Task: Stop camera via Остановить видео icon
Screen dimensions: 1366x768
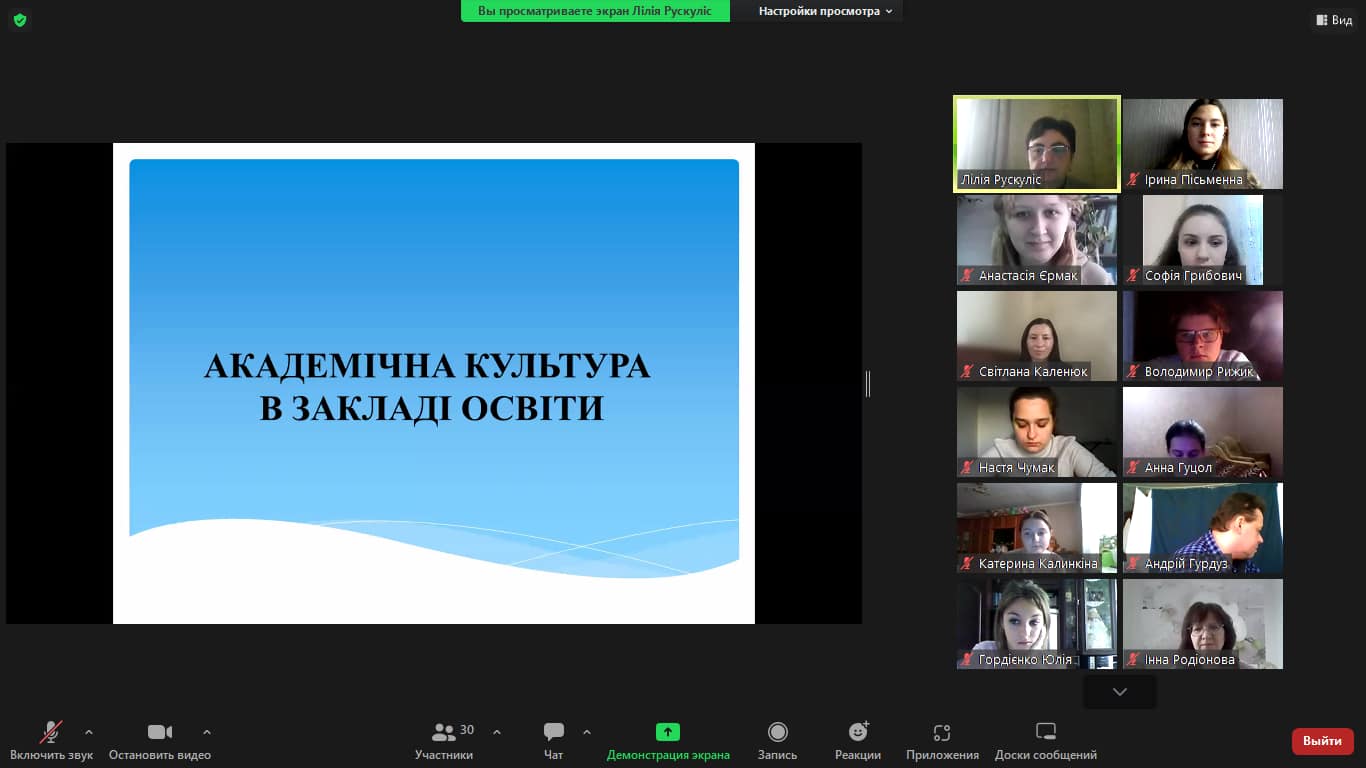Action: pos(160,732)
